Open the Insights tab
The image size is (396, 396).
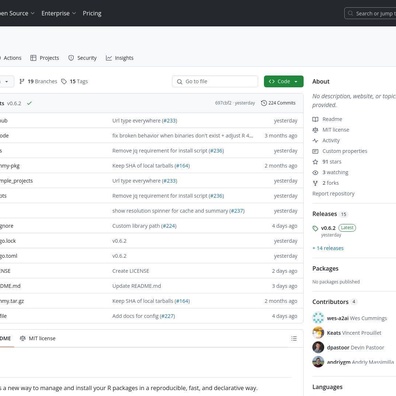120,58
